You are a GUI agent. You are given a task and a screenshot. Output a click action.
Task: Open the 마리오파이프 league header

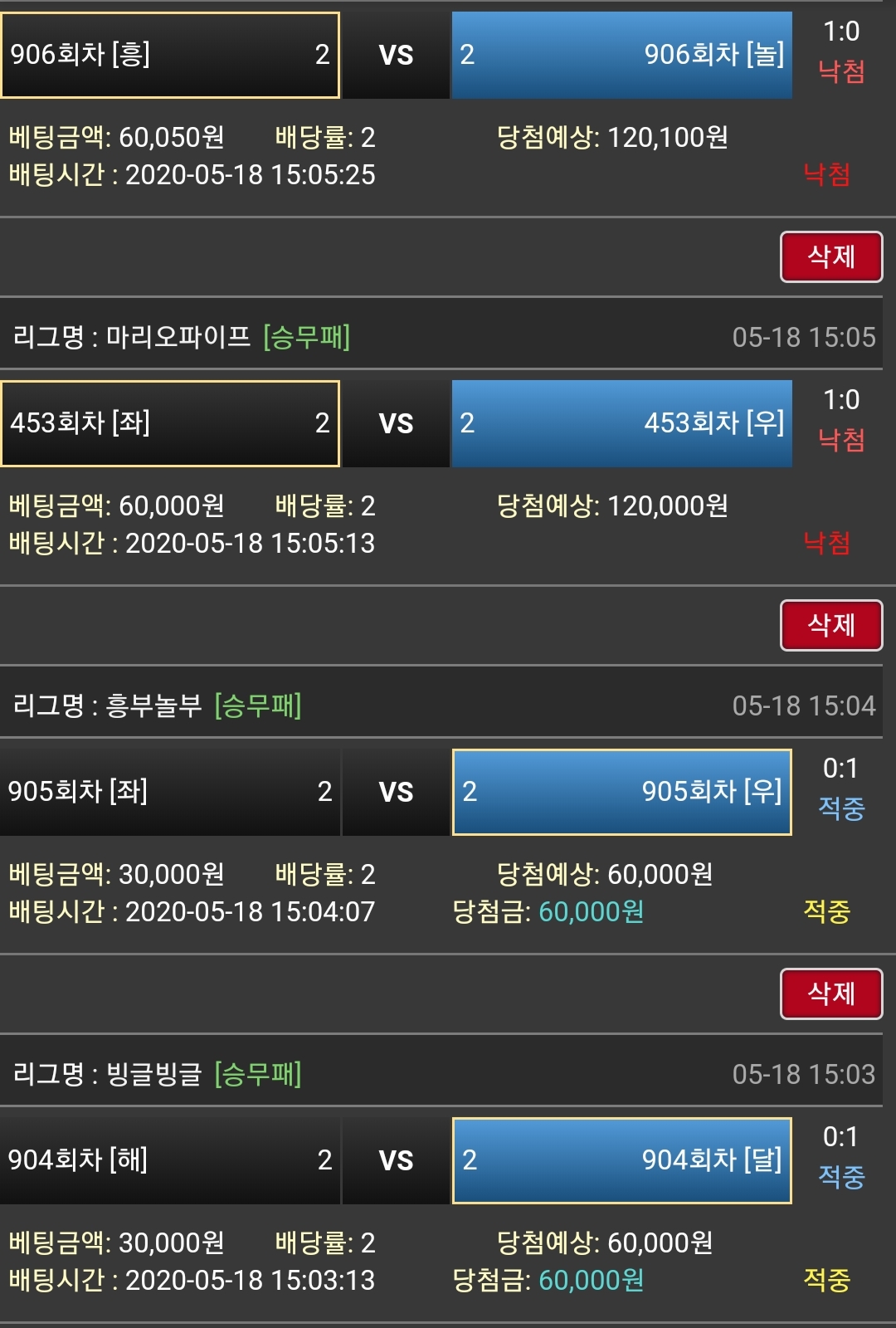(x=178, y=337)
